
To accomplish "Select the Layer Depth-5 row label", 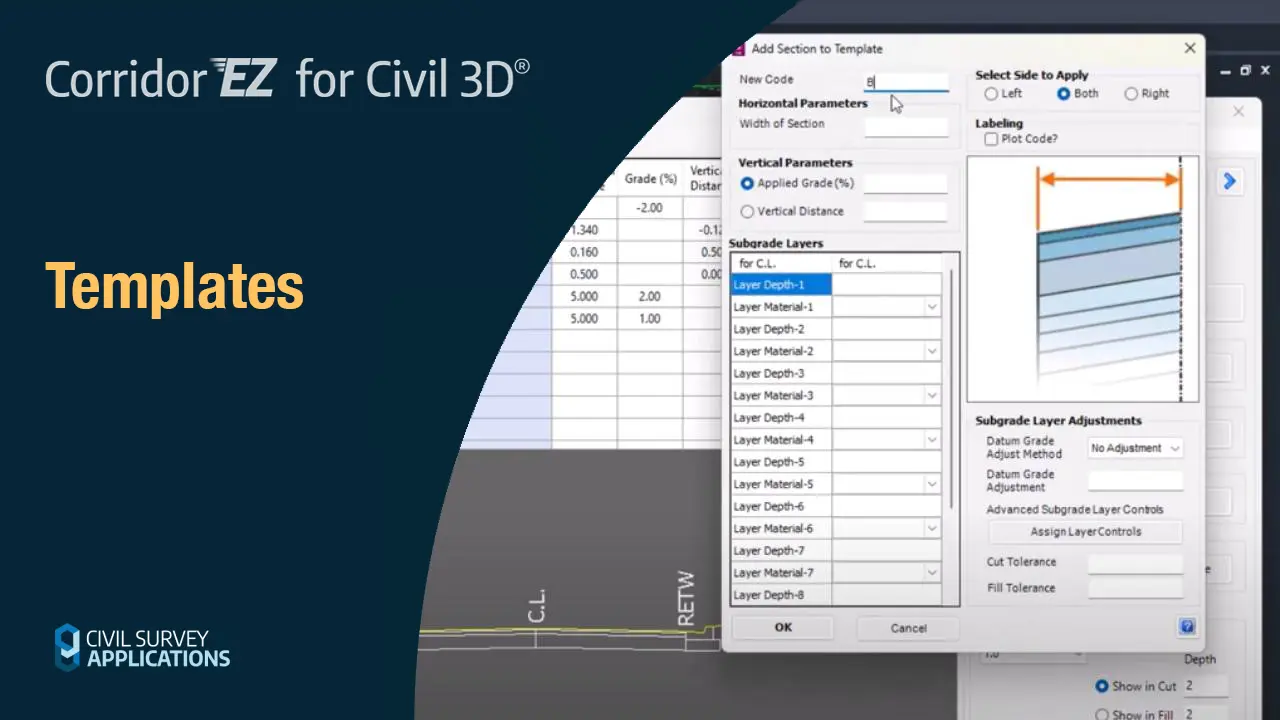I will coord(781,462).
